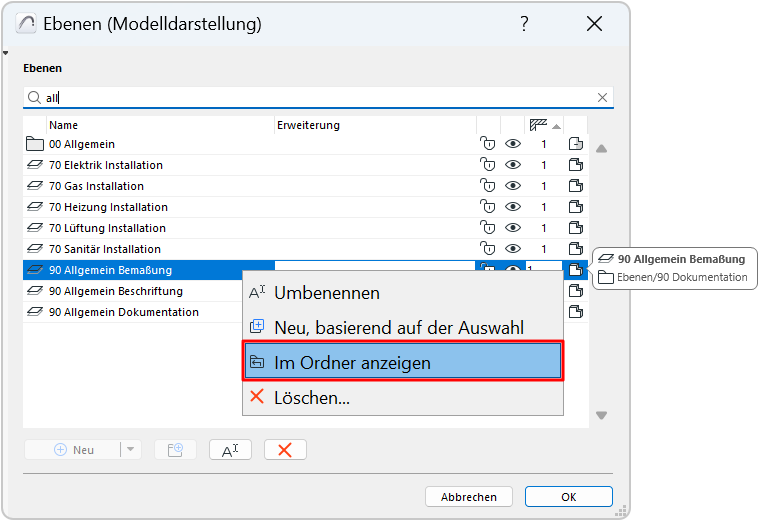Viewport: 759px width, 521px height.
Task: Toggle lock on 70 Elektrik Installation layer
Action: coord(488,165)
